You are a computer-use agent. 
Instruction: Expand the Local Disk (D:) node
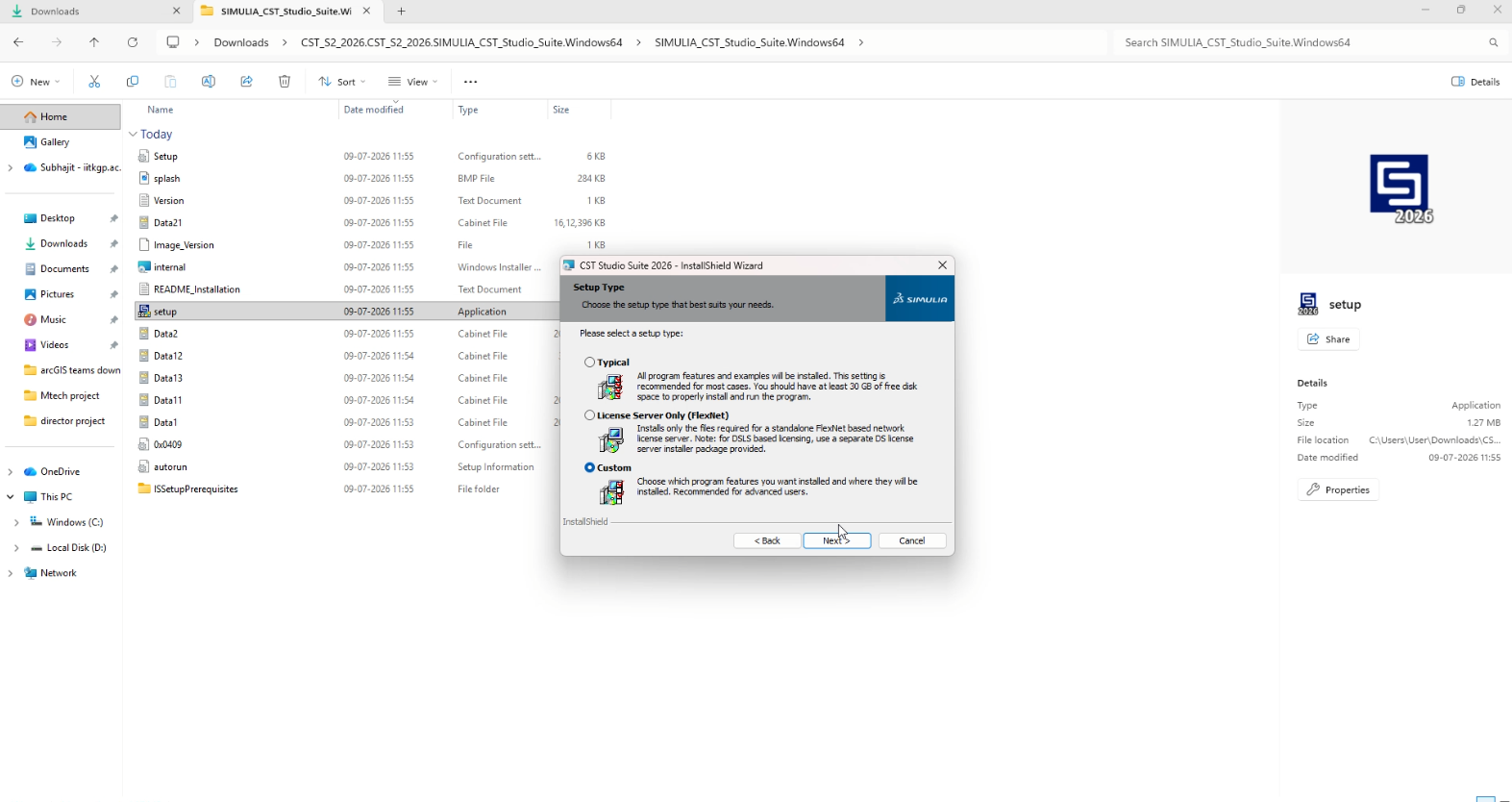16,547
